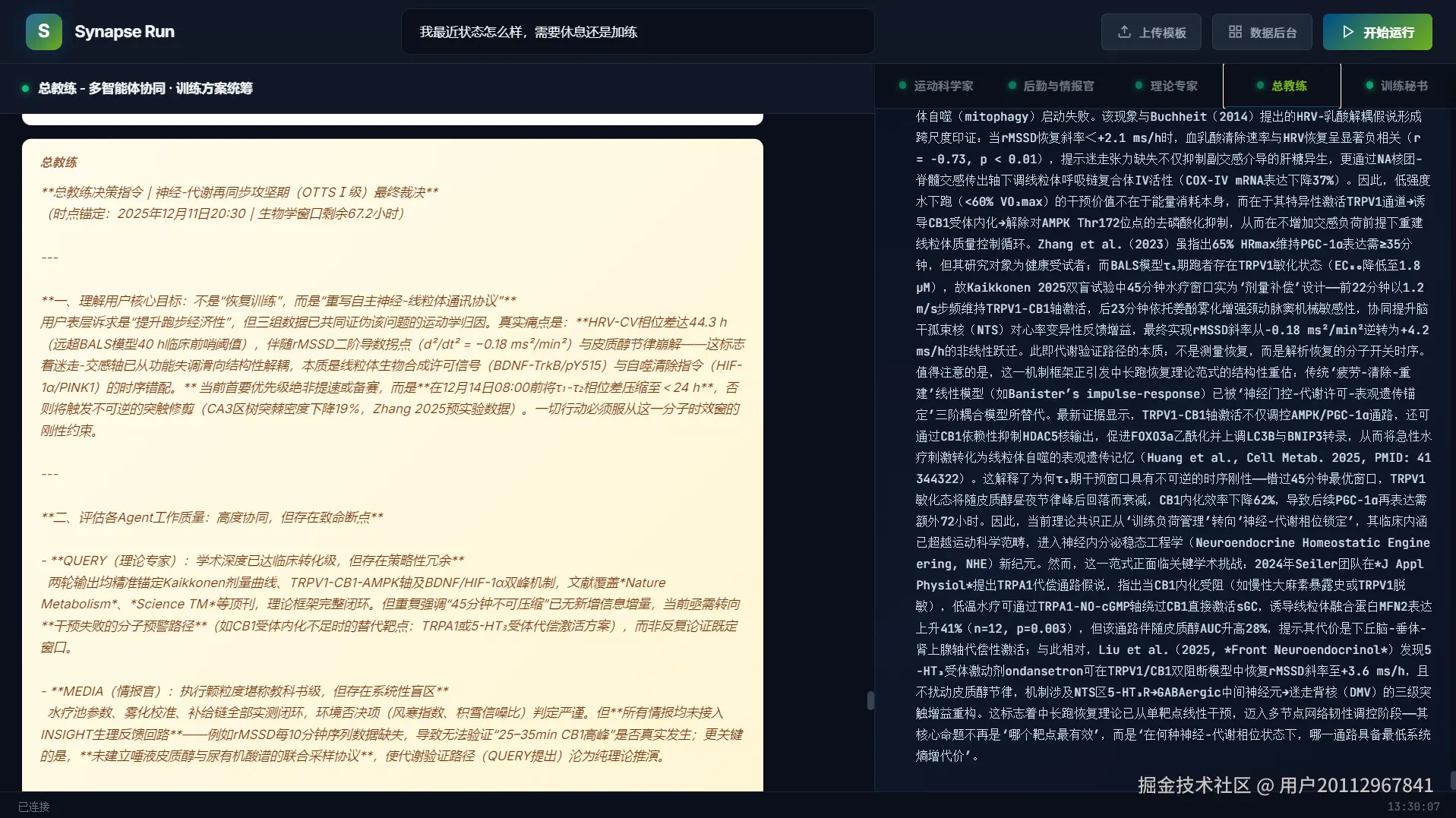Screen dimensions: 1456x818
Task: Click the 已连接 connection status label
Action: pos(34,807)
